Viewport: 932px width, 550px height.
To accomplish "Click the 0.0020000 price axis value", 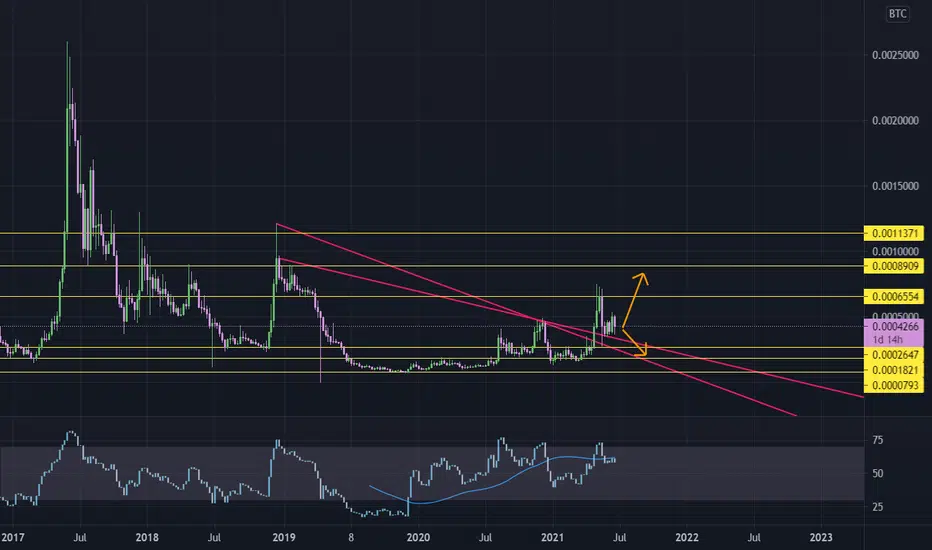I will coord(895,121).
